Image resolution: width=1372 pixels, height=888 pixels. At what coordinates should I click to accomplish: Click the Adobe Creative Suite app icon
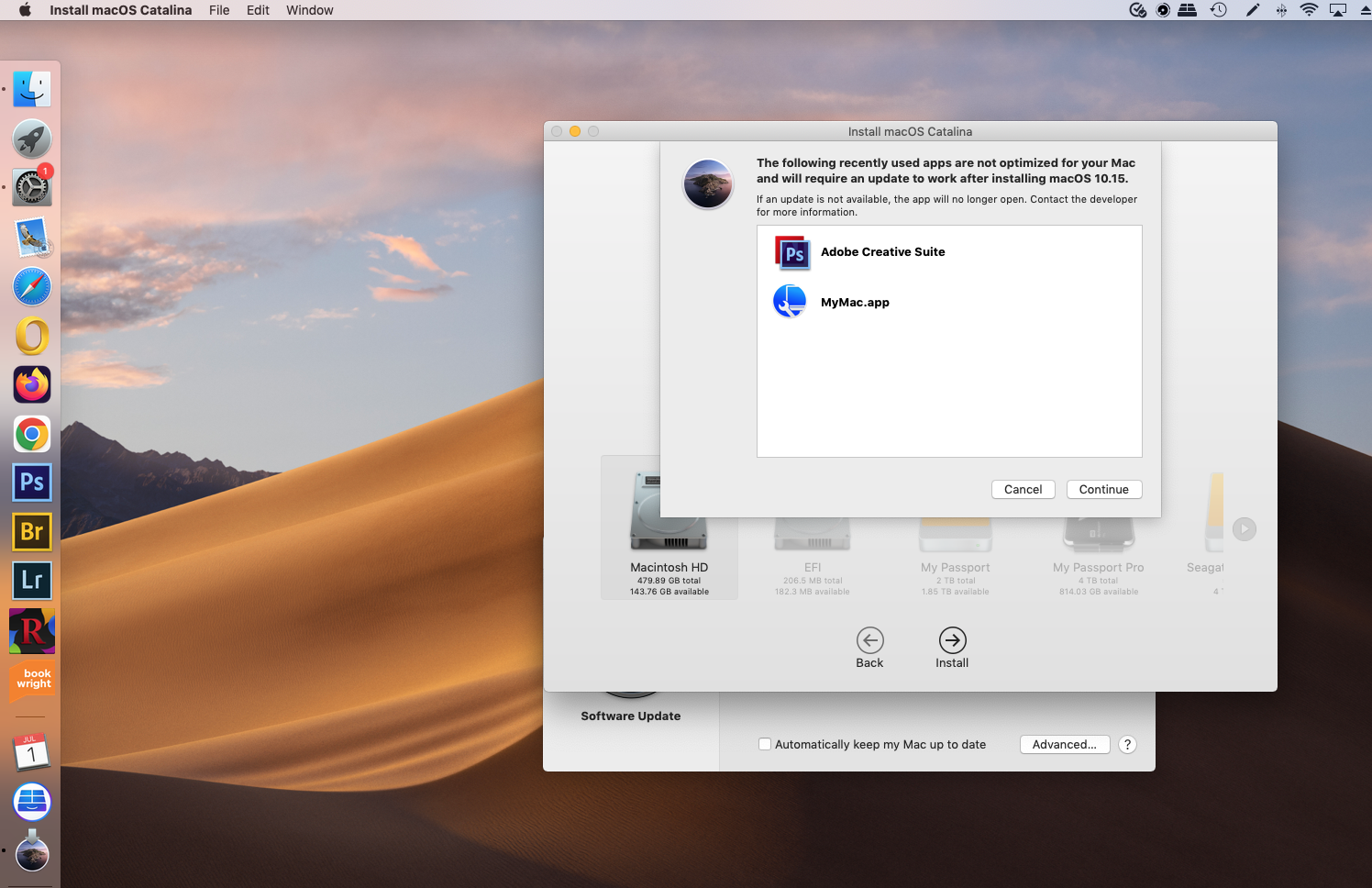[x=791, y=252]
